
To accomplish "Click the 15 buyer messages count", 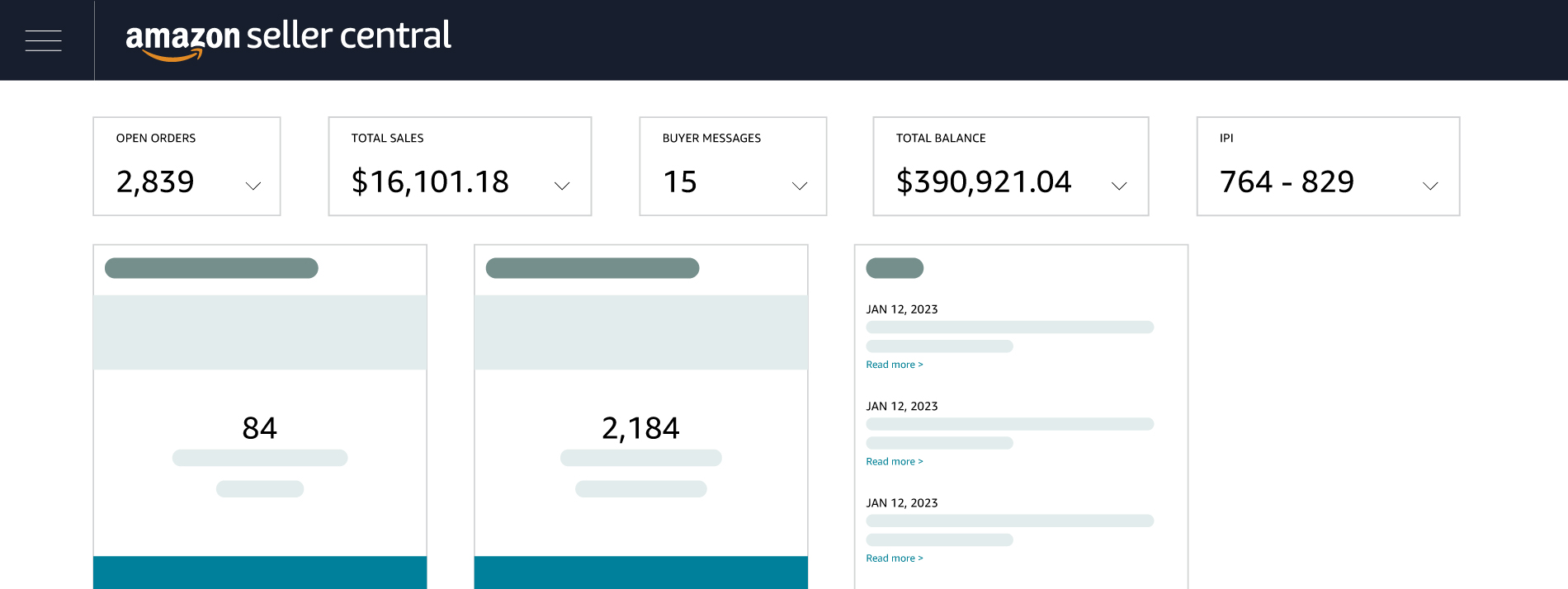I will coord(680,181).
